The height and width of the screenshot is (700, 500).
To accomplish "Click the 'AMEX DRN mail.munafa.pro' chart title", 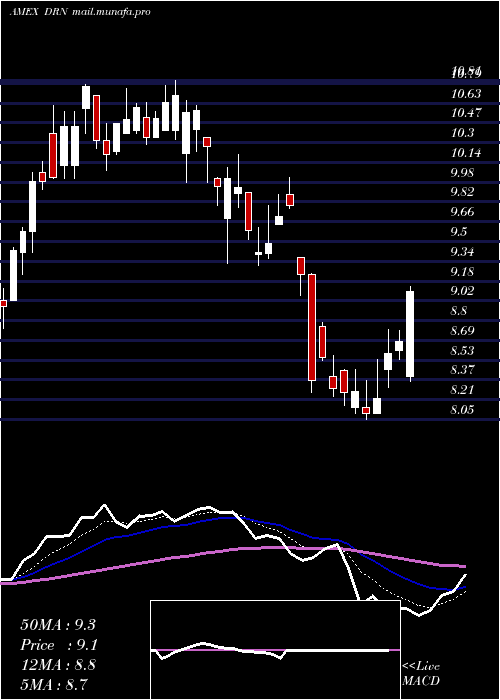I will coord(80,12).
